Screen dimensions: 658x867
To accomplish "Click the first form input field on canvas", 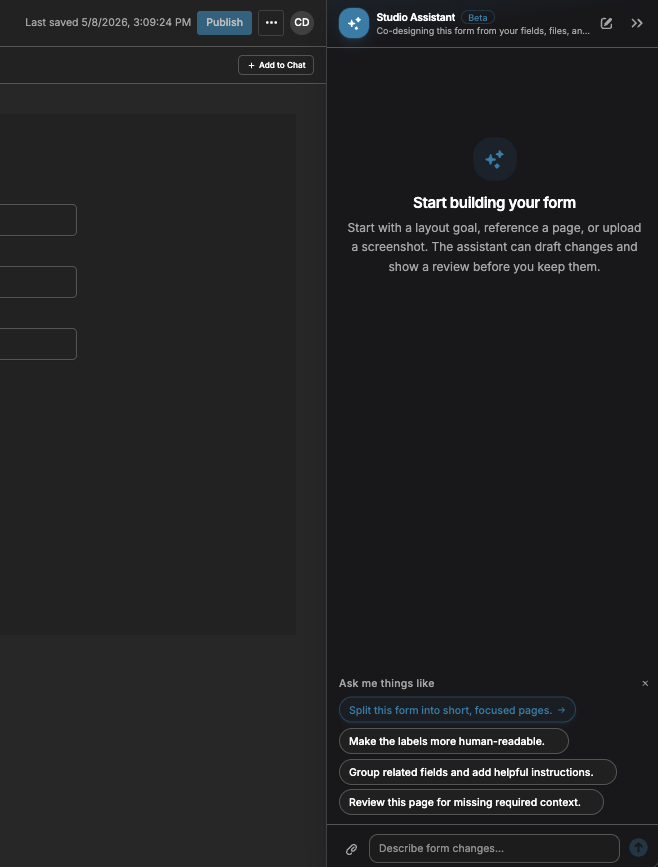I will coord(38,220).
